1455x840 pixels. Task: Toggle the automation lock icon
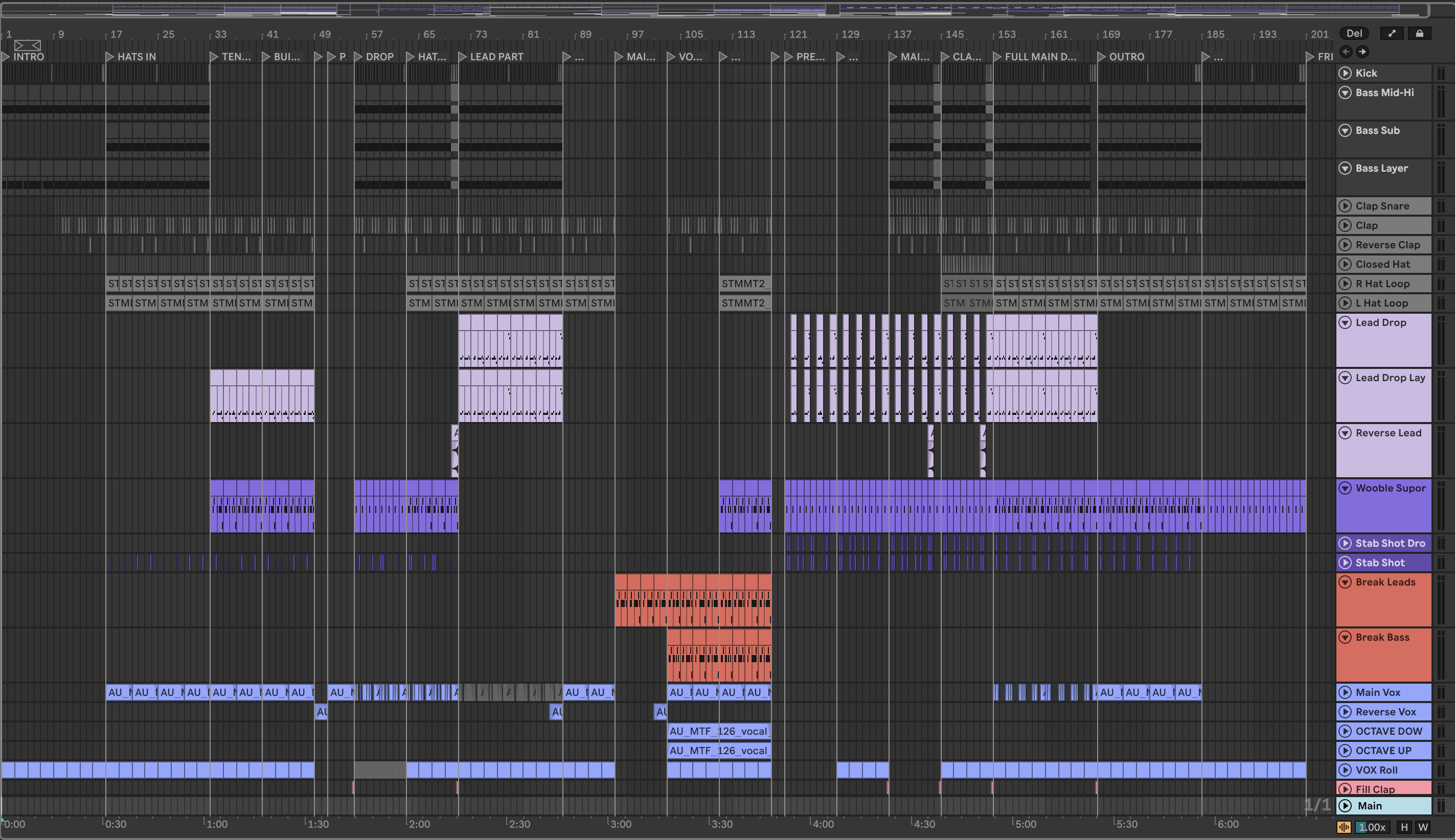pyautogui.click(x=1419, y=33)
